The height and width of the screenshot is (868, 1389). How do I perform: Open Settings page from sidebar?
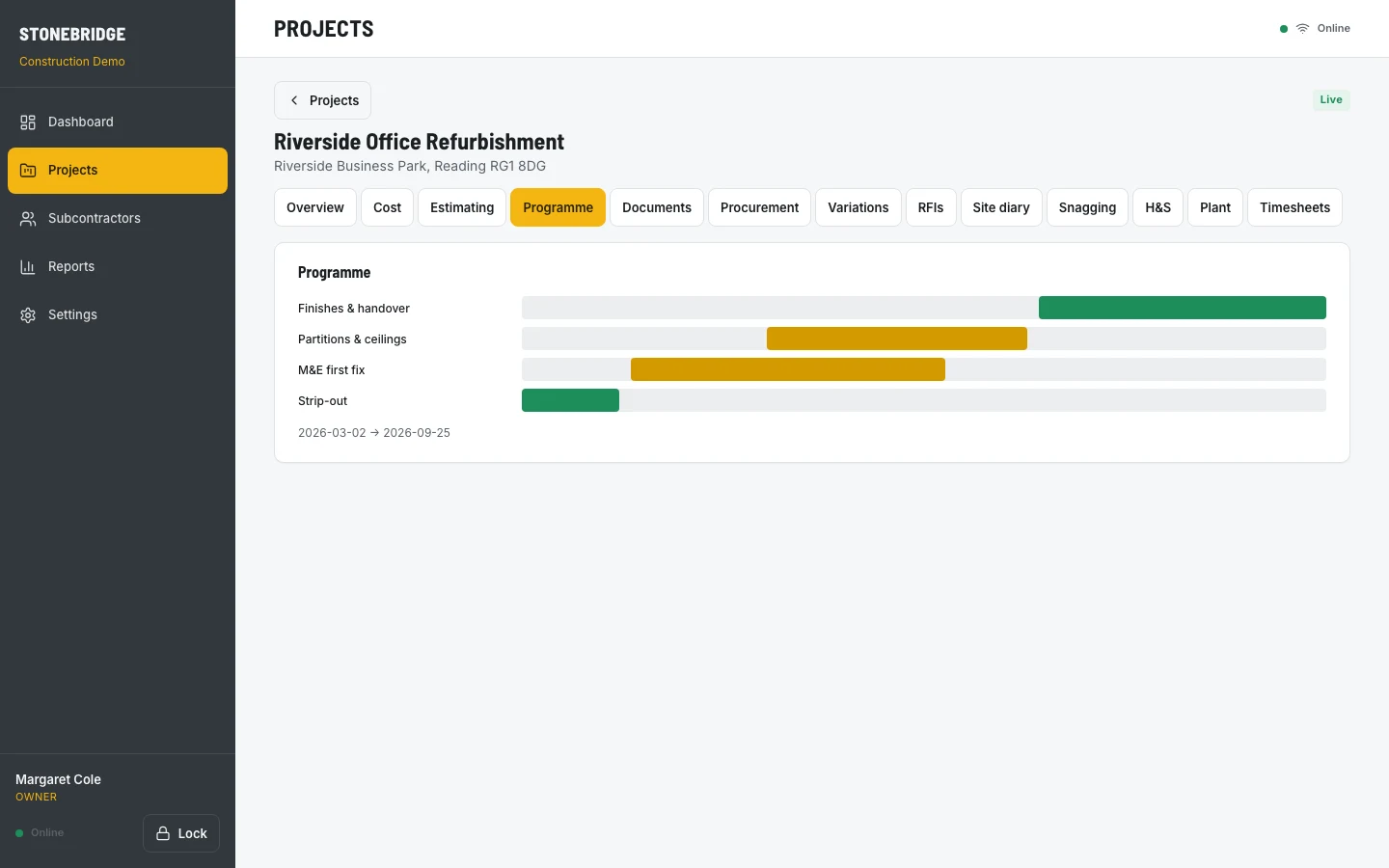tap(118, 315)
